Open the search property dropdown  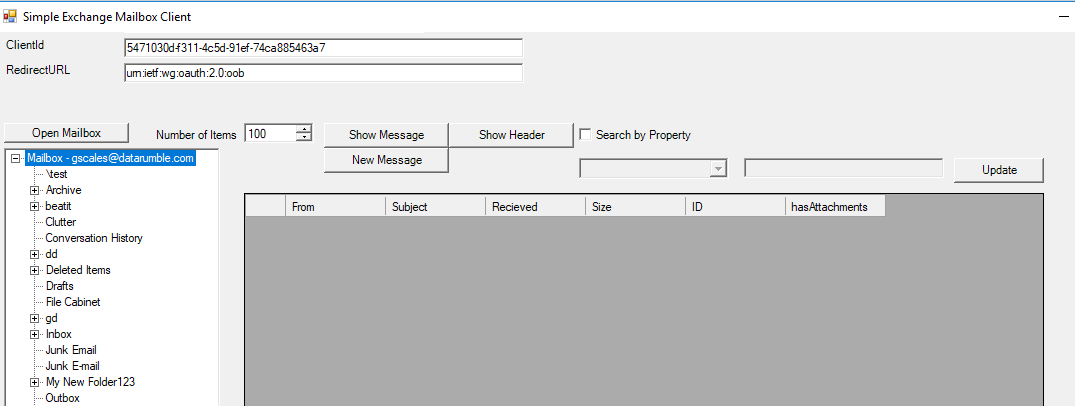pyautogui.click(x=718, y=168)
